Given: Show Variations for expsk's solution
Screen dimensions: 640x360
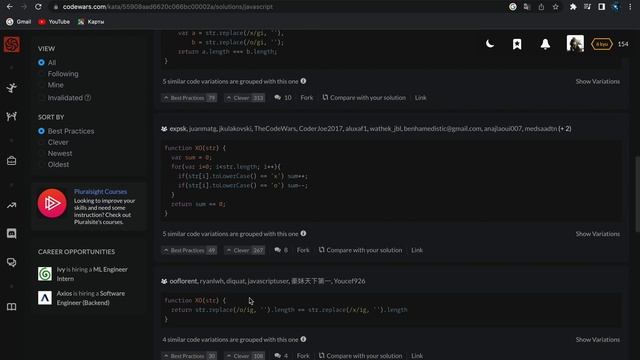Looking at the screenshot, I should click(x=598, y=234).
